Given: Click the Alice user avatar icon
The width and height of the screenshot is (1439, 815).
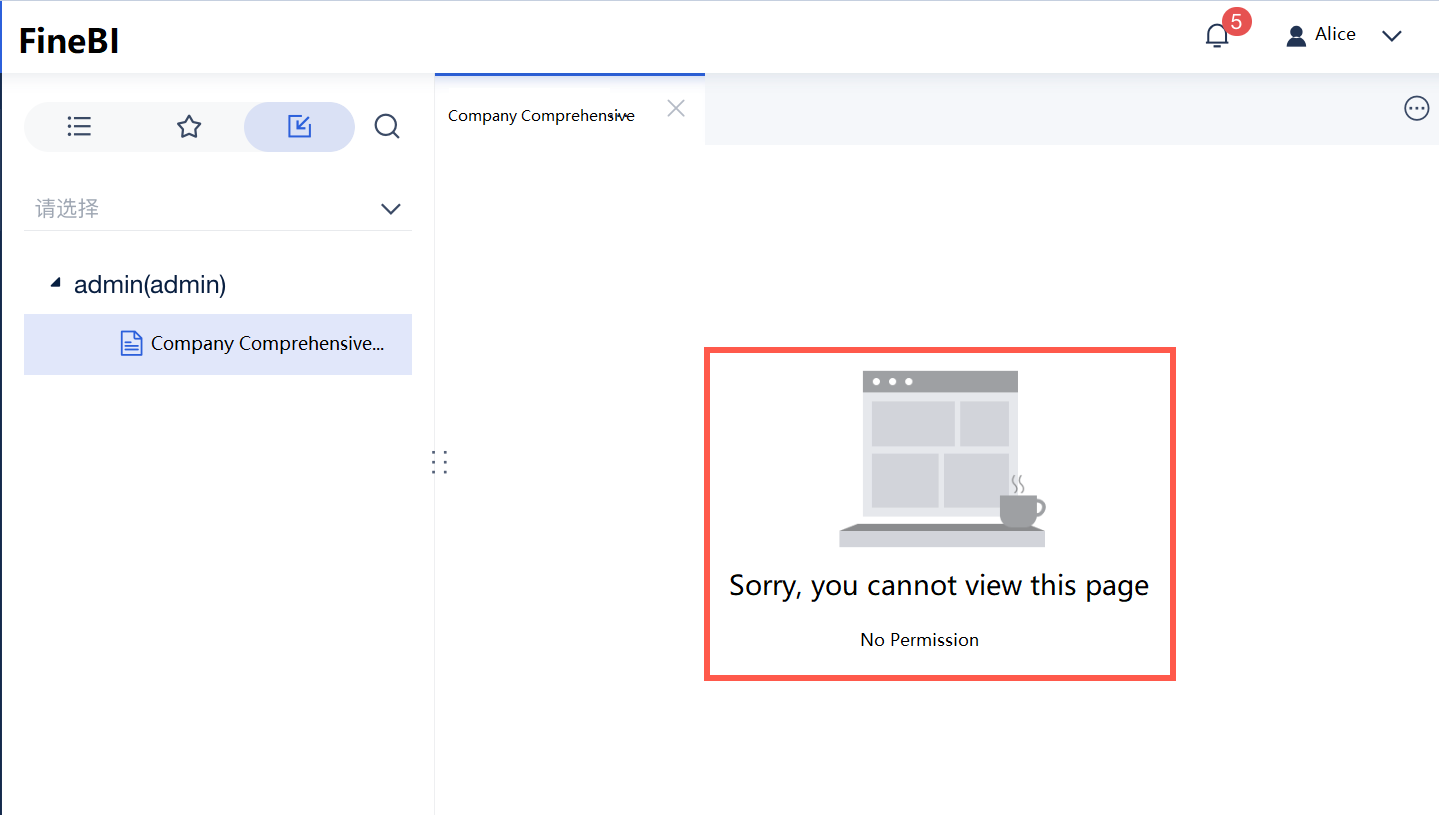Looking at the screenshot, I should coord(1294,33).
